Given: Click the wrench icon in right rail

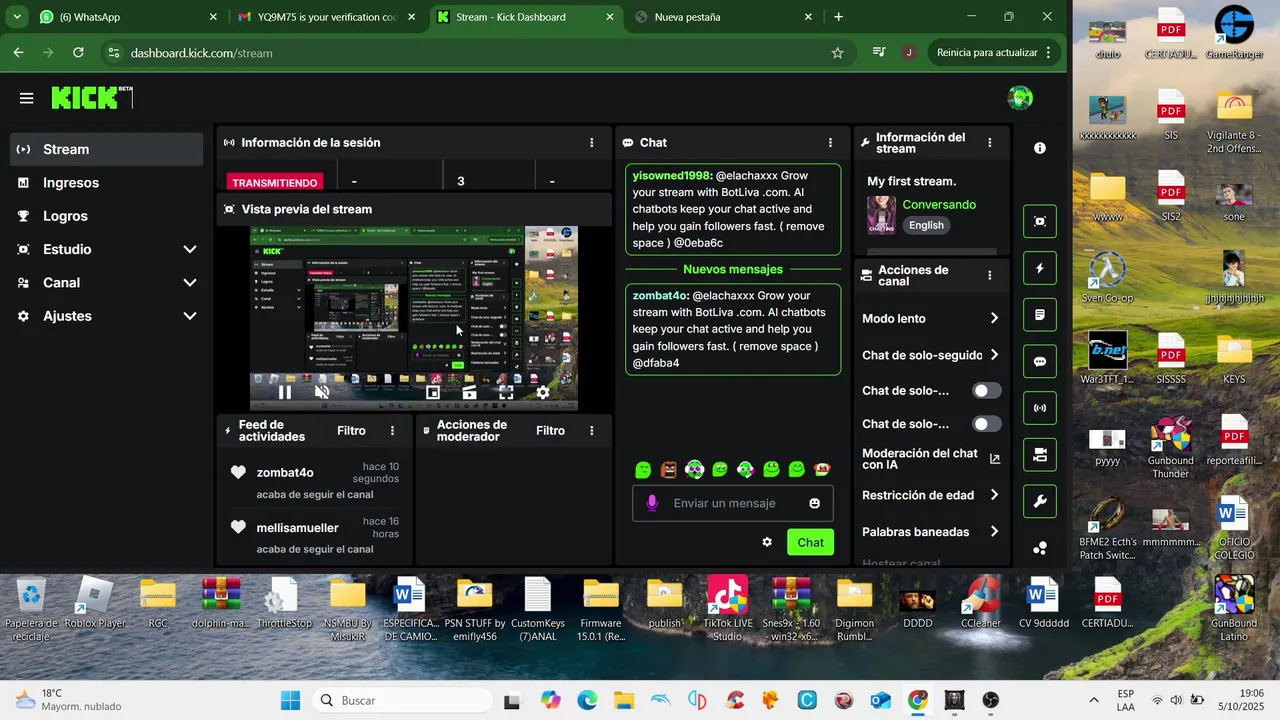Looking at the screenshot, I should pyautogui.click(x=1040, y=501).
